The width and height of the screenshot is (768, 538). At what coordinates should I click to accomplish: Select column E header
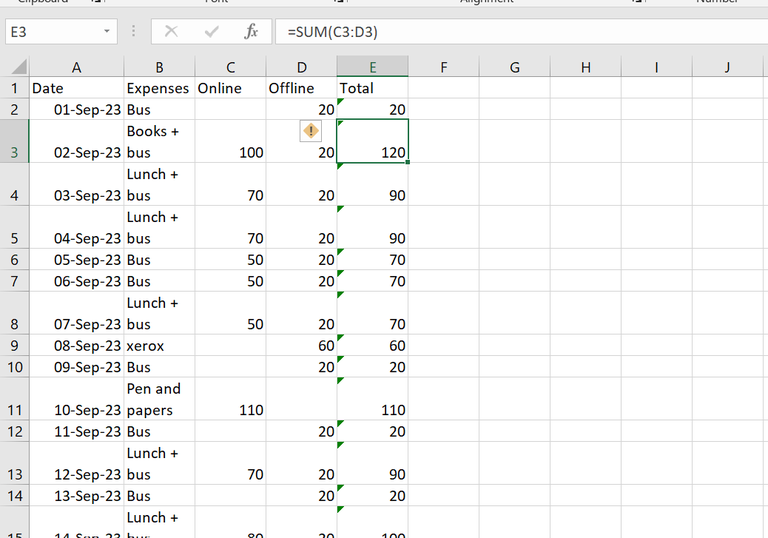tap(372, 67)
